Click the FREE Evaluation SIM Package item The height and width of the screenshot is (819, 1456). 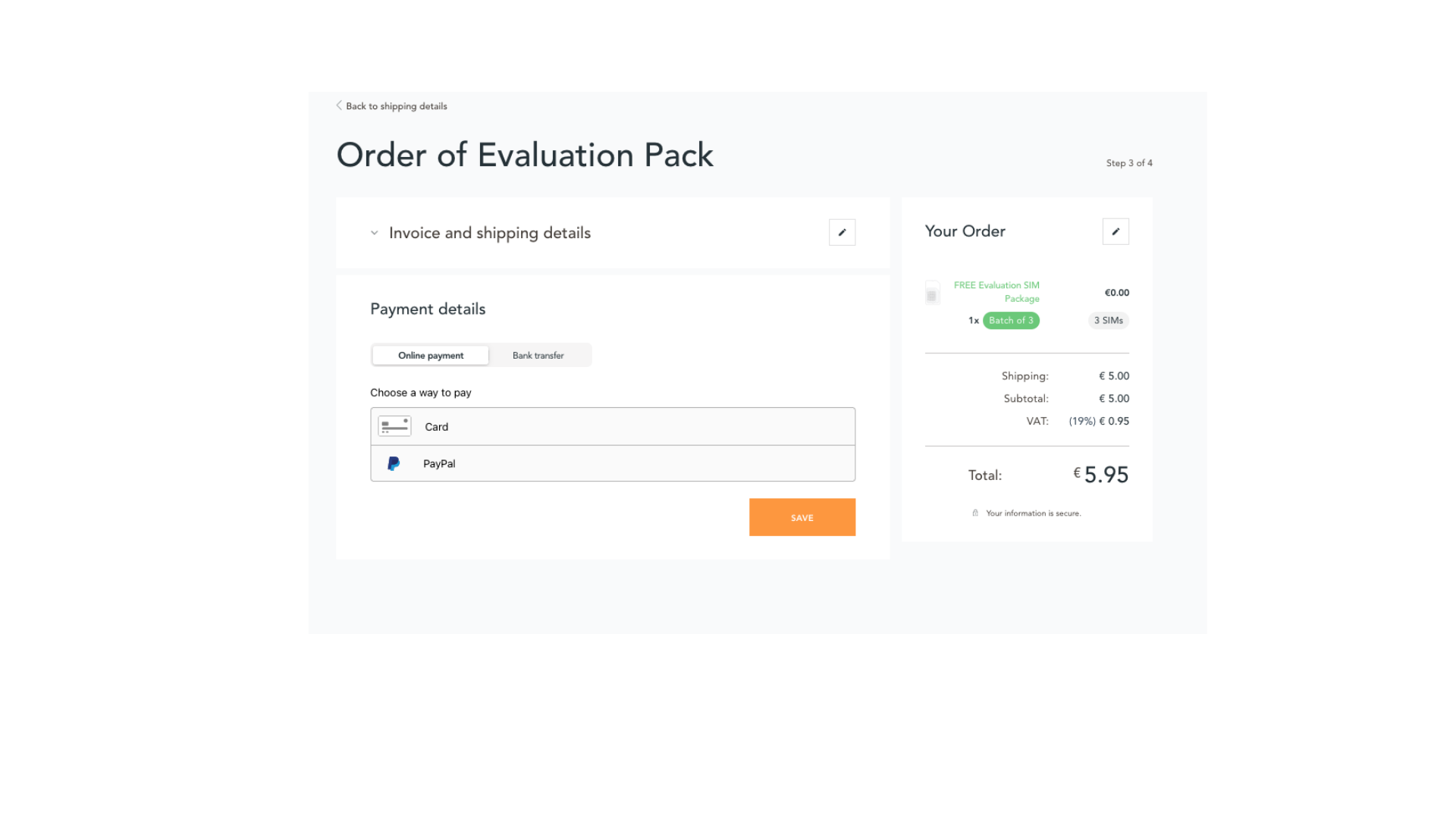[x=996, y=292]
